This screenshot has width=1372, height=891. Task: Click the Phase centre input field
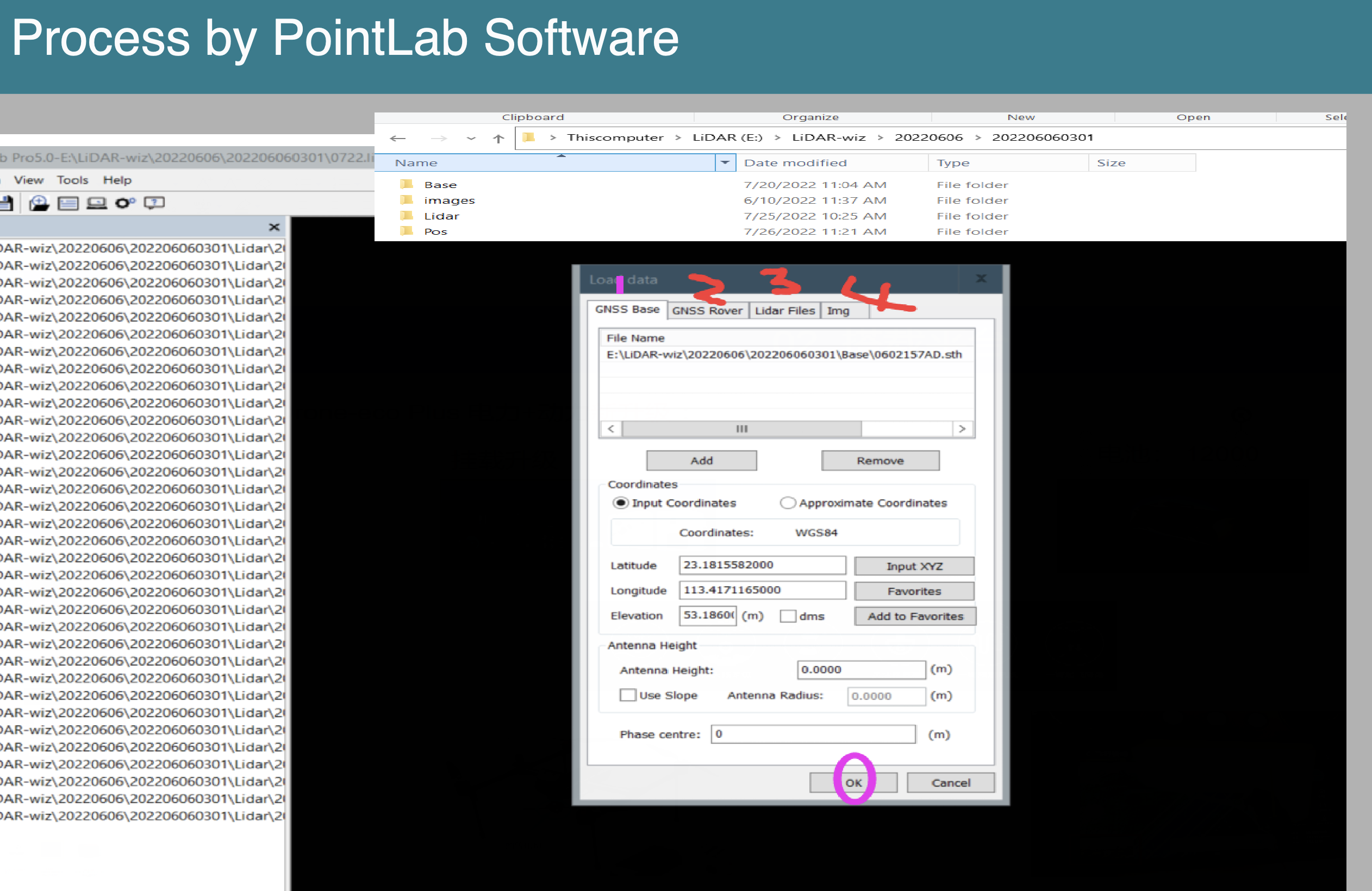(813, 733)
